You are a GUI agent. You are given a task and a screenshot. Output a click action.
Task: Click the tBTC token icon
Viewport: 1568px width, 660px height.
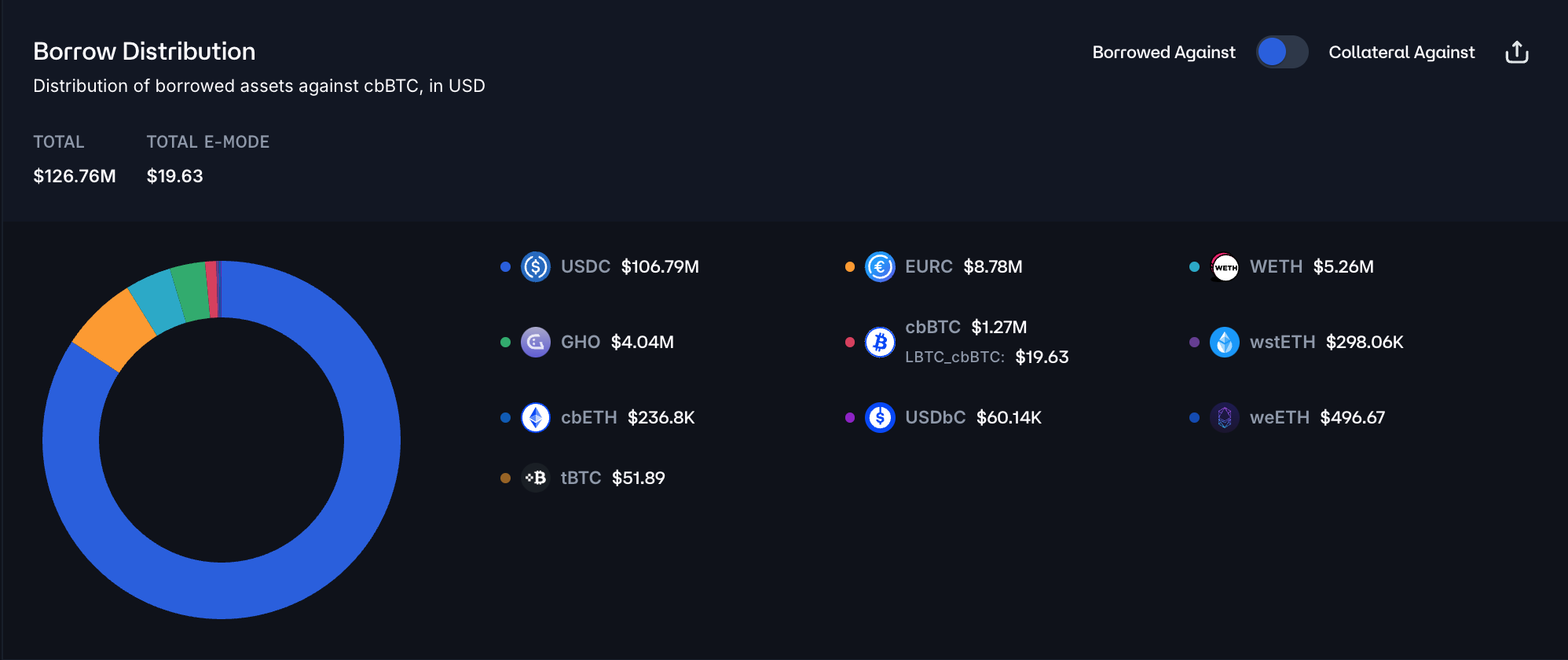point(536,478)
